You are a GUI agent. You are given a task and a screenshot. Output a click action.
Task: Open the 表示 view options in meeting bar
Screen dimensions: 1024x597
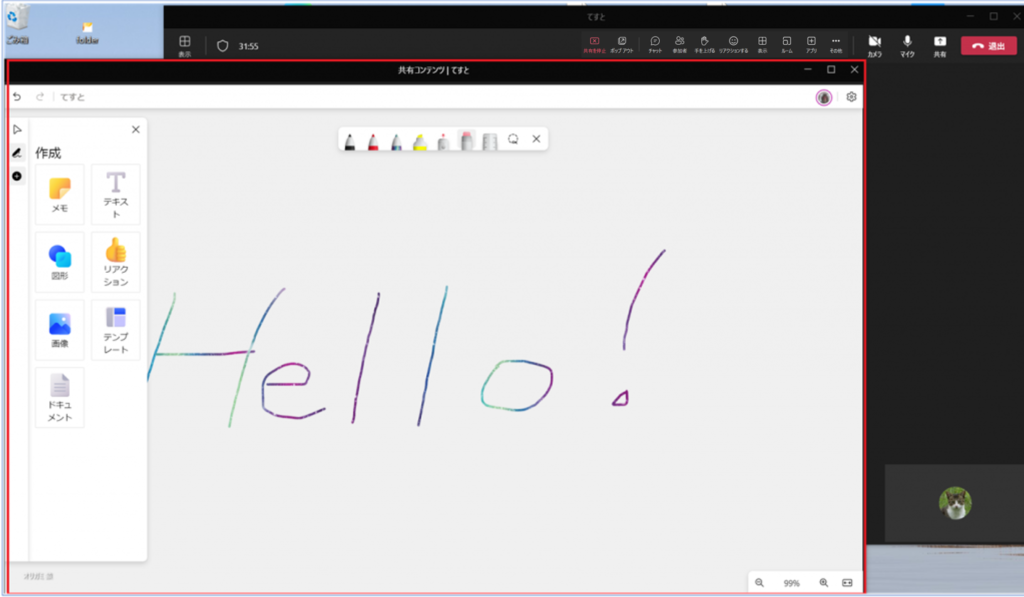coord(762,44)
